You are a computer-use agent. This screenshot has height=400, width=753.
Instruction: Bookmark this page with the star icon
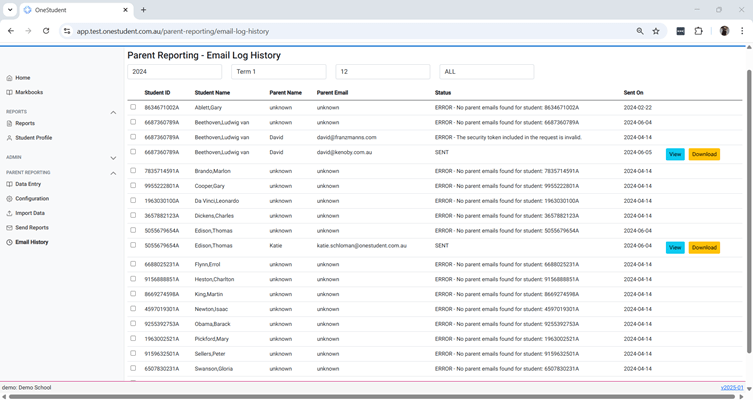[x=656, y=31]
